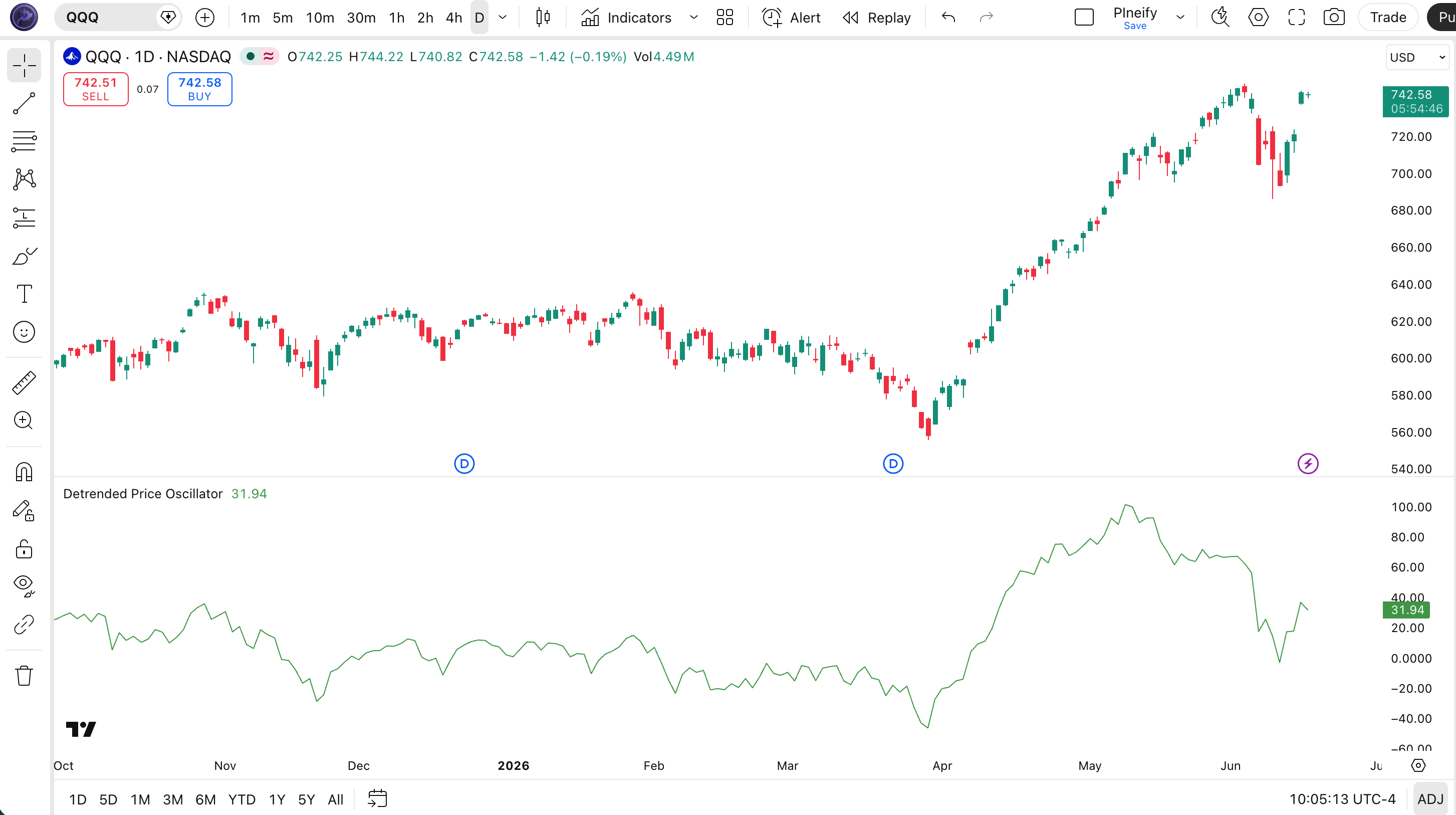Image resolution: width=1456 pixels, height=815 pixels.
Task: Select the crosshair cursor tool
Action: click(x=25, y=66)
